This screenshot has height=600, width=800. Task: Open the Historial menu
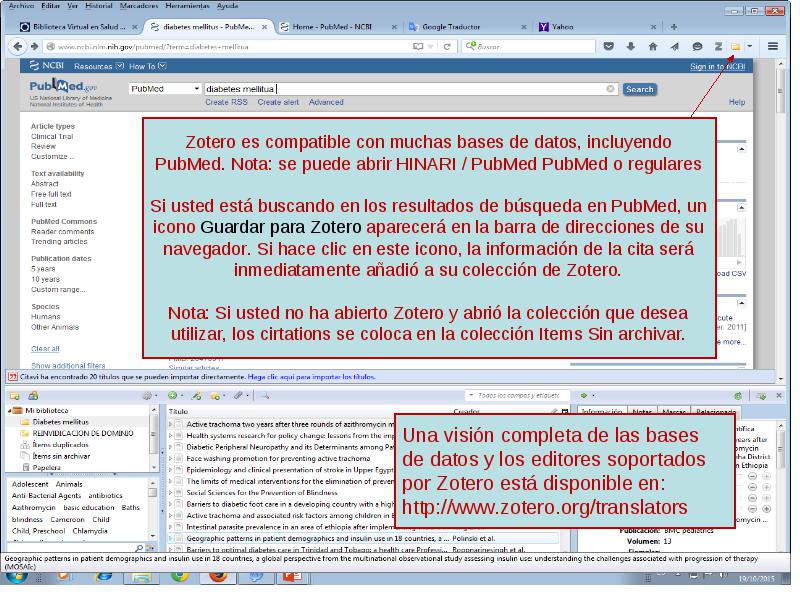tap(98, 6)
